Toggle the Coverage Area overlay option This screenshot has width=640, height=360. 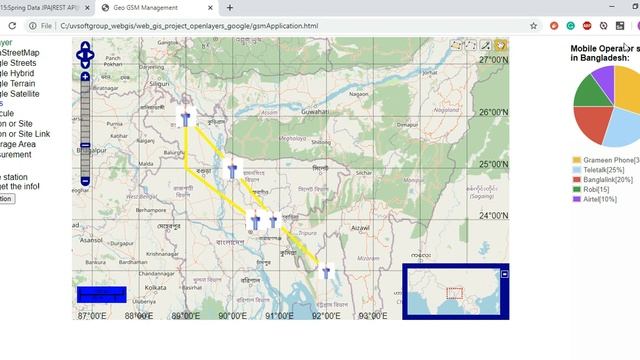(x=18, y=144)
